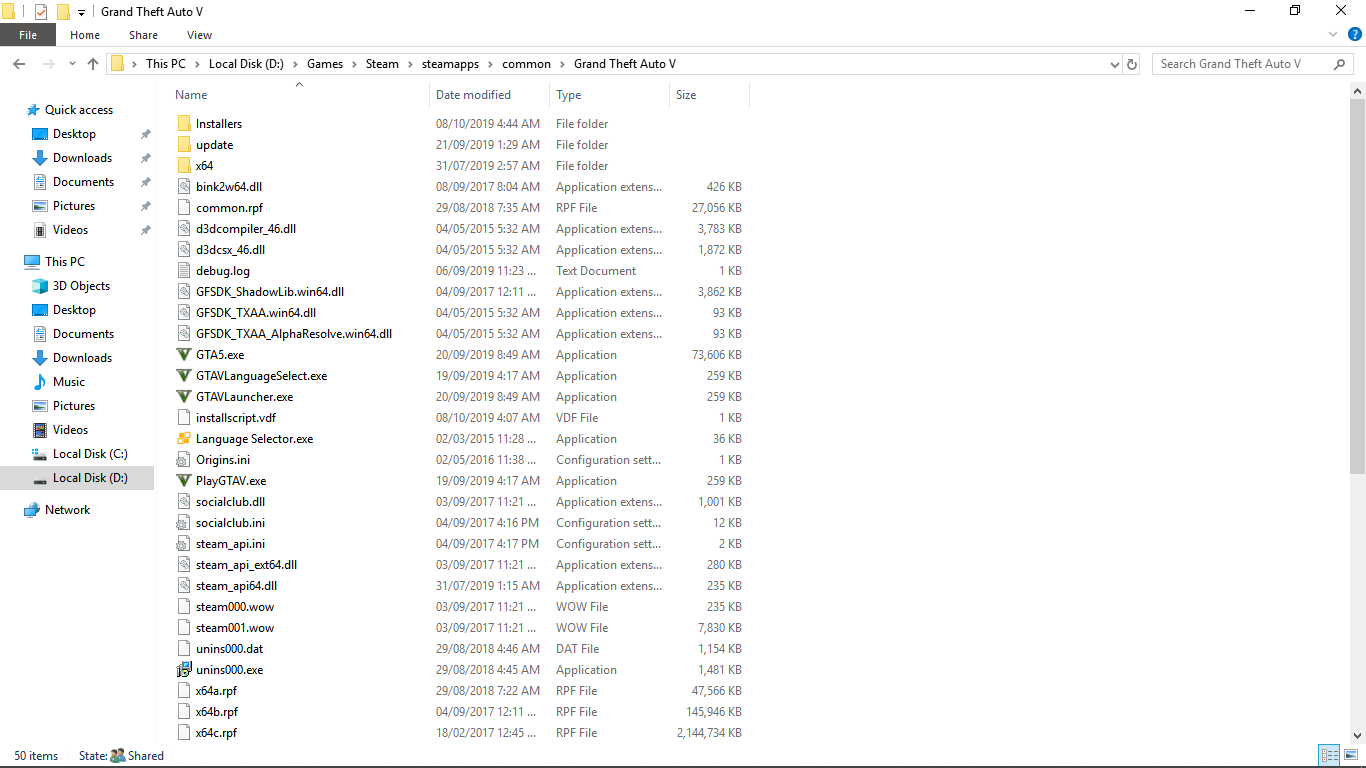This screenshot has width=1366, height=768.
Task: Sort by the Type column header
Action: (610, 95)
